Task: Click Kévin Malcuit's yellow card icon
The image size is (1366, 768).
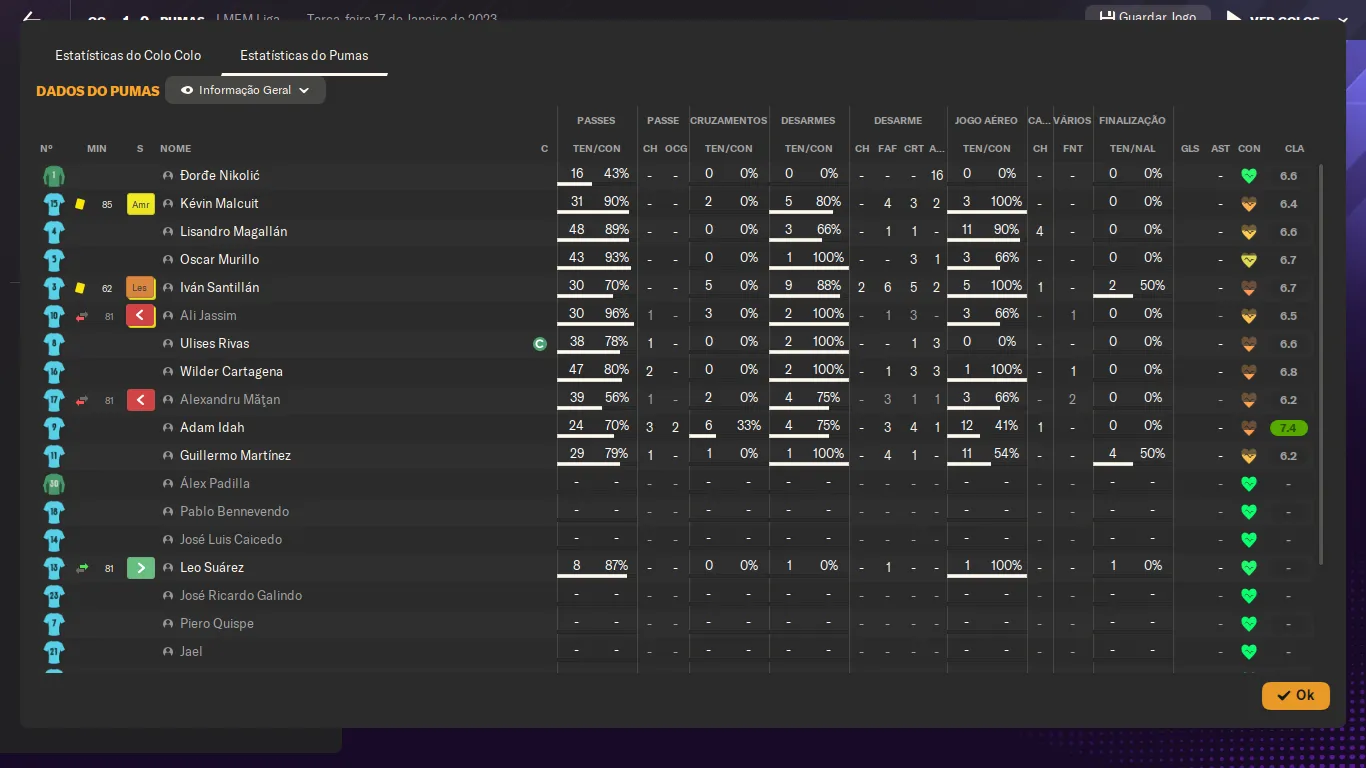Action: tap(80, 204)
